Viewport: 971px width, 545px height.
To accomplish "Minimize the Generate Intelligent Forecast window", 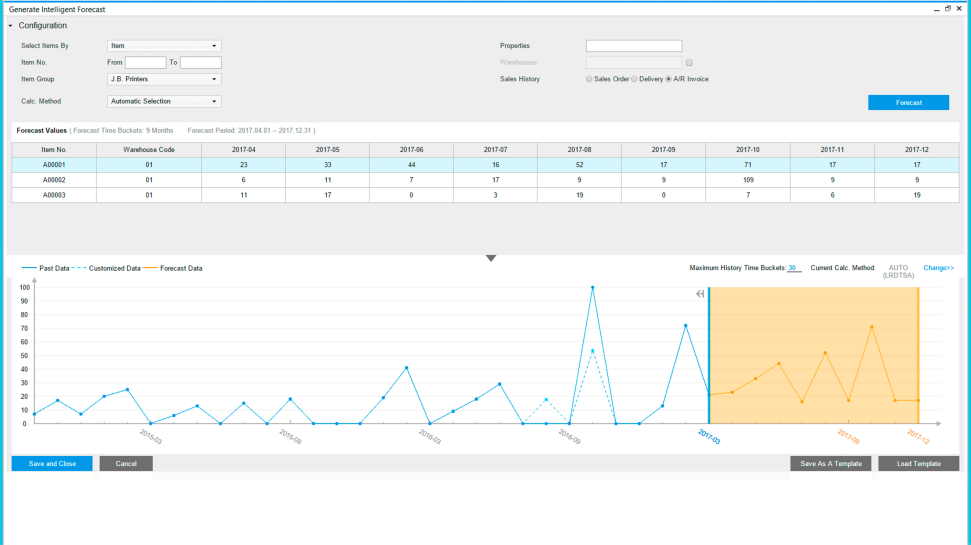I will 936,8.
